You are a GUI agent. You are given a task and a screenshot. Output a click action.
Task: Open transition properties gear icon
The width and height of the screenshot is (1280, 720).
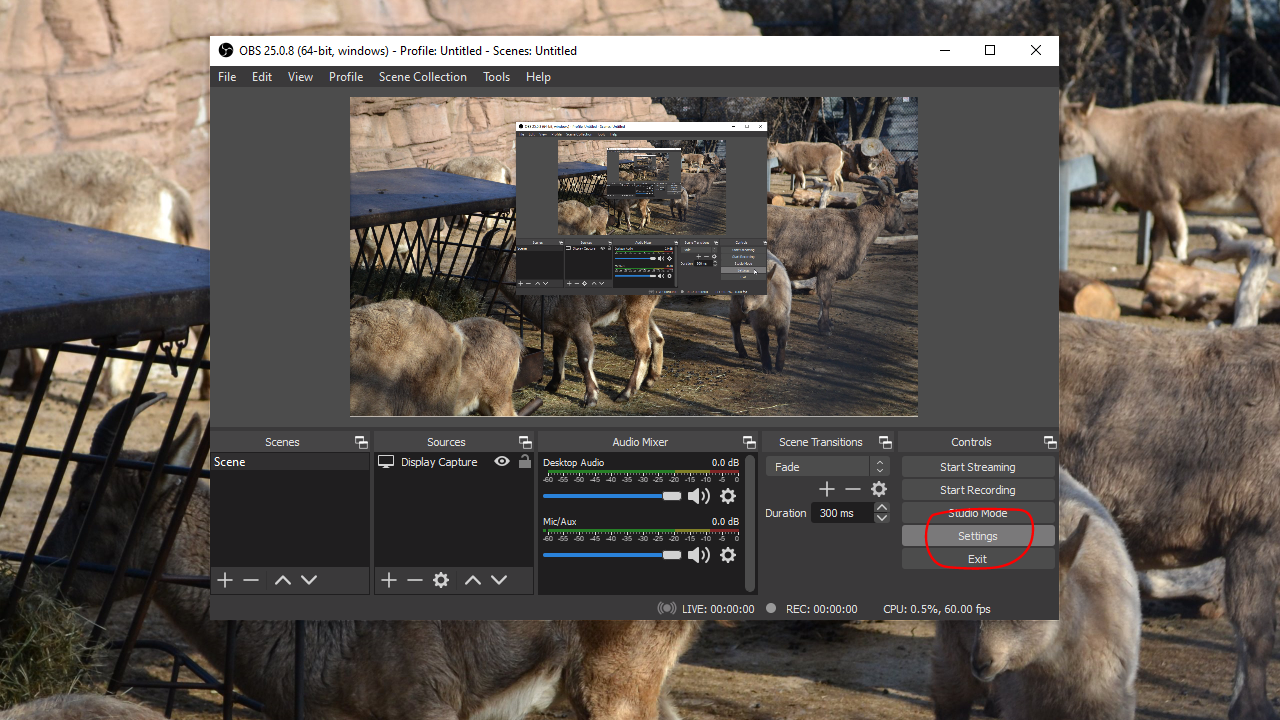[879, 489]
